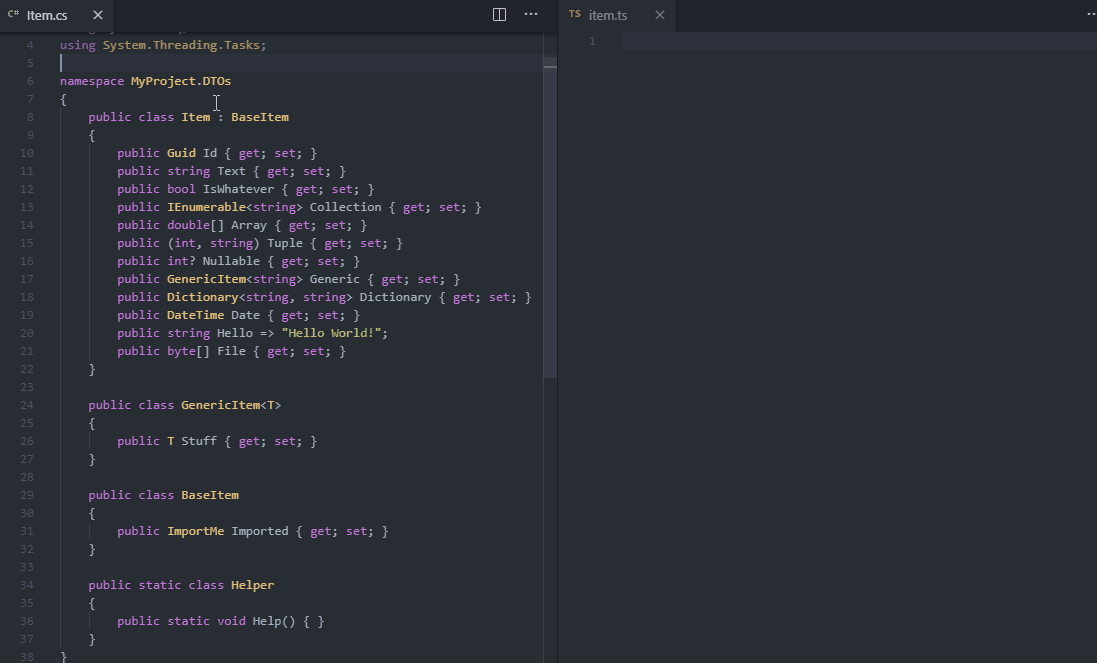Click the BaseItem class declaration
The width and height of the screenshot is (1097, 663).
click(209, 494)
